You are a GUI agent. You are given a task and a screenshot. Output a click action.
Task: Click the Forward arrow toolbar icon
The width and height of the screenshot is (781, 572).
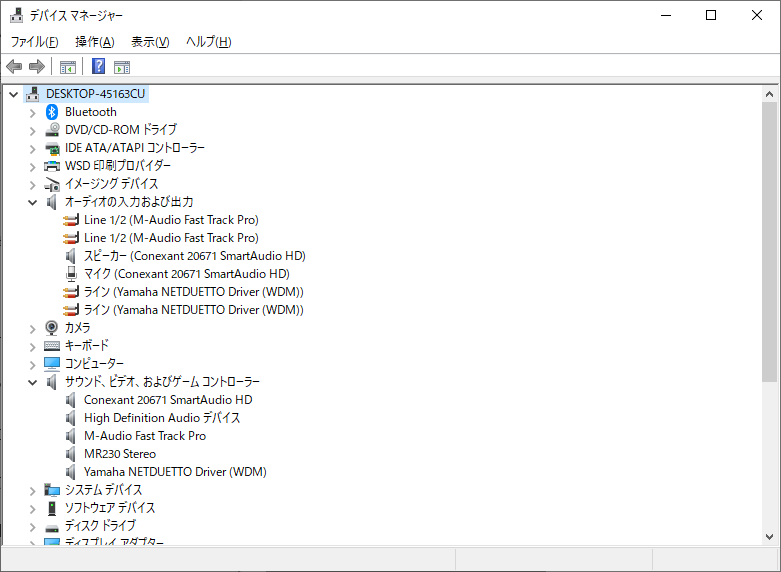tap(37, 66)
